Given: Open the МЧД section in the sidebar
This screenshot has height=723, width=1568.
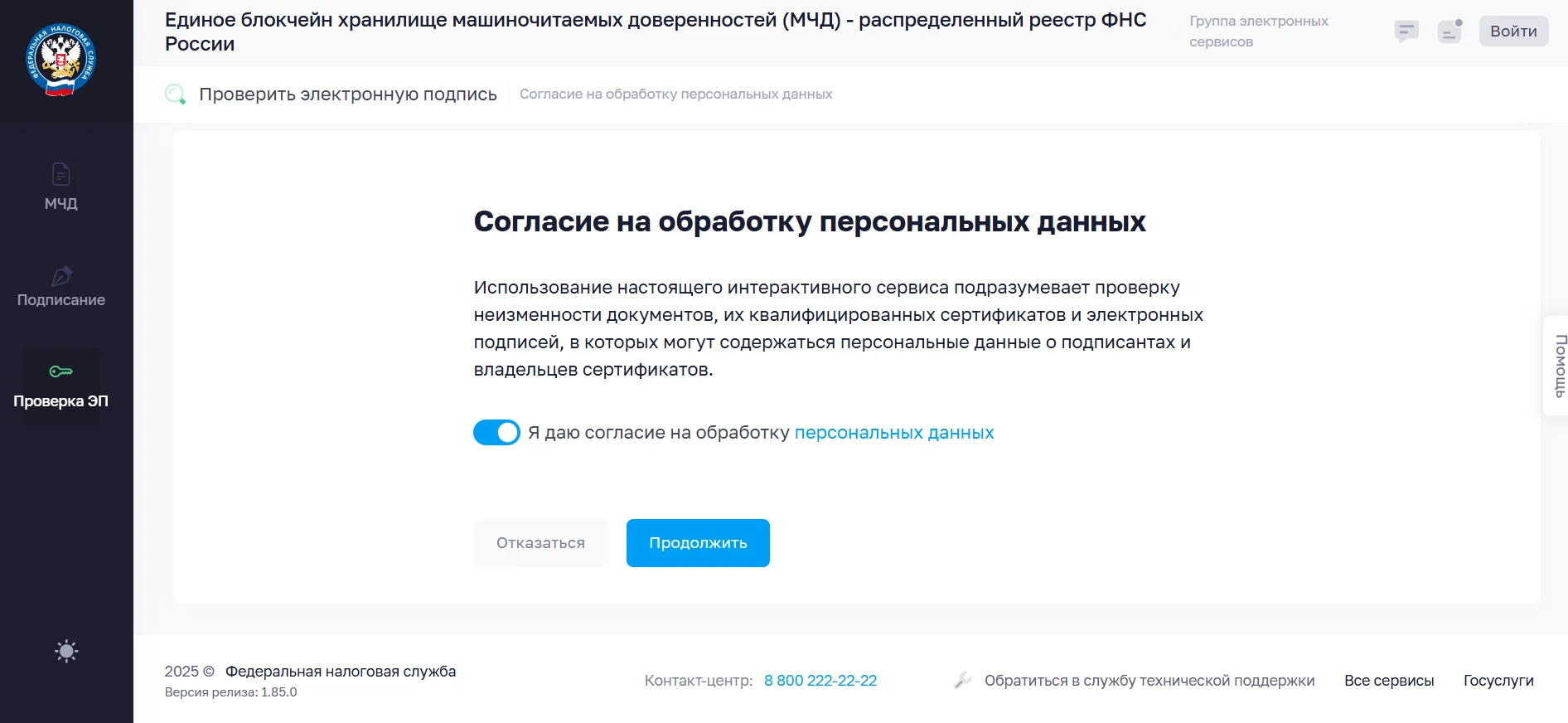Looking at the screenshot, I should coord(60,187).
